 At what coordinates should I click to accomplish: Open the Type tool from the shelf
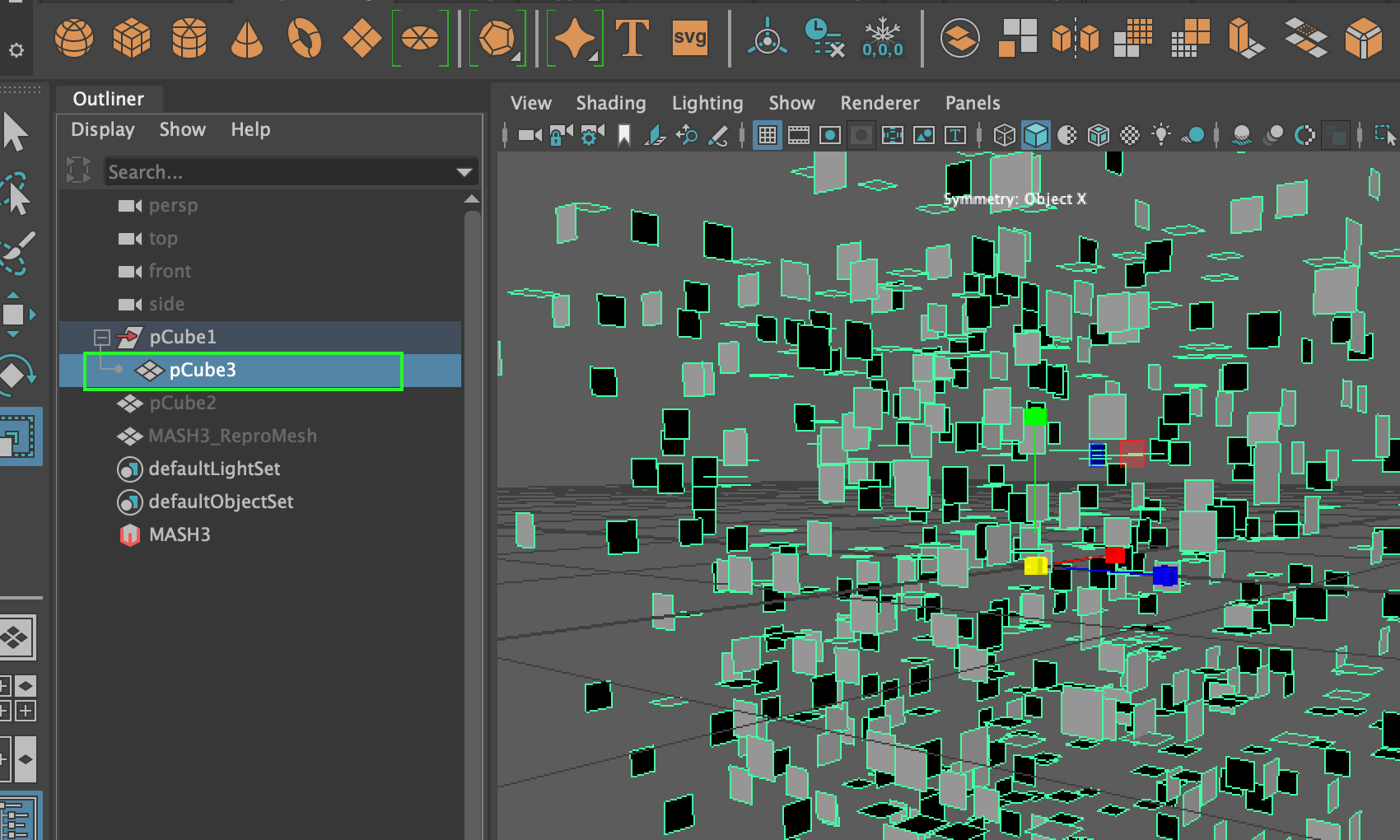[632, 37]
